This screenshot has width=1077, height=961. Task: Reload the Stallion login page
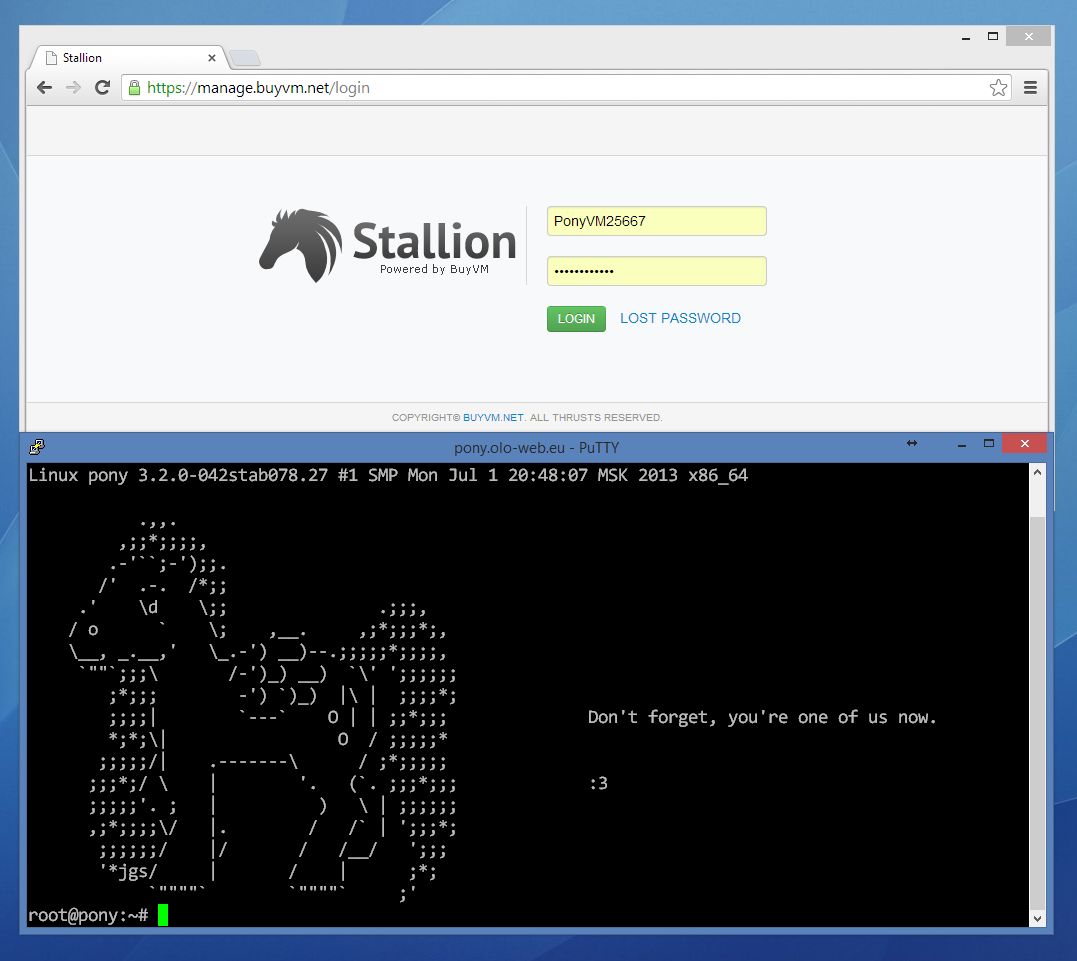(102, 87)
